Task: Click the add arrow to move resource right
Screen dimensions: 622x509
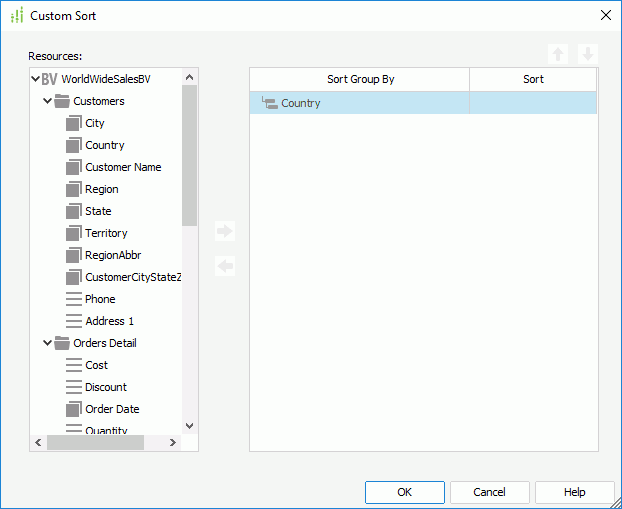Action: click(225, 231)
